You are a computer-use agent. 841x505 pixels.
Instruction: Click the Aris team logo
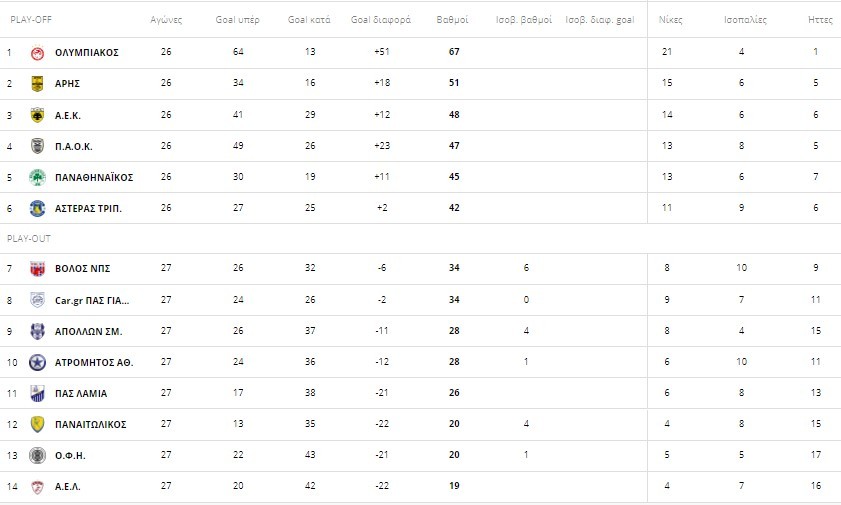click(37, 83)
